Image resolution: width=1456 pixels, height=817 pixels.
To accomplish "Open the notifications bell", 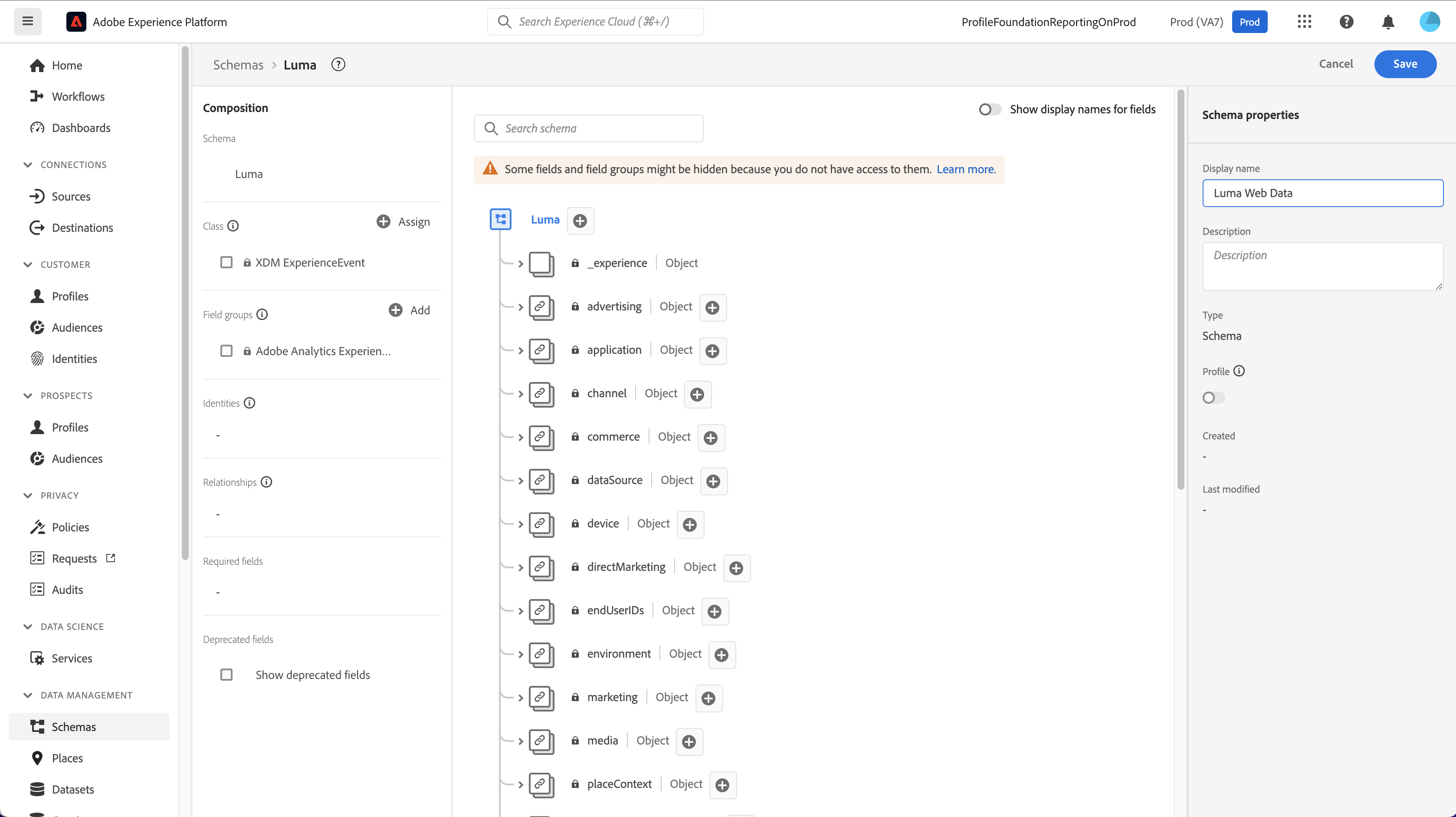I will click(1388, 21).
